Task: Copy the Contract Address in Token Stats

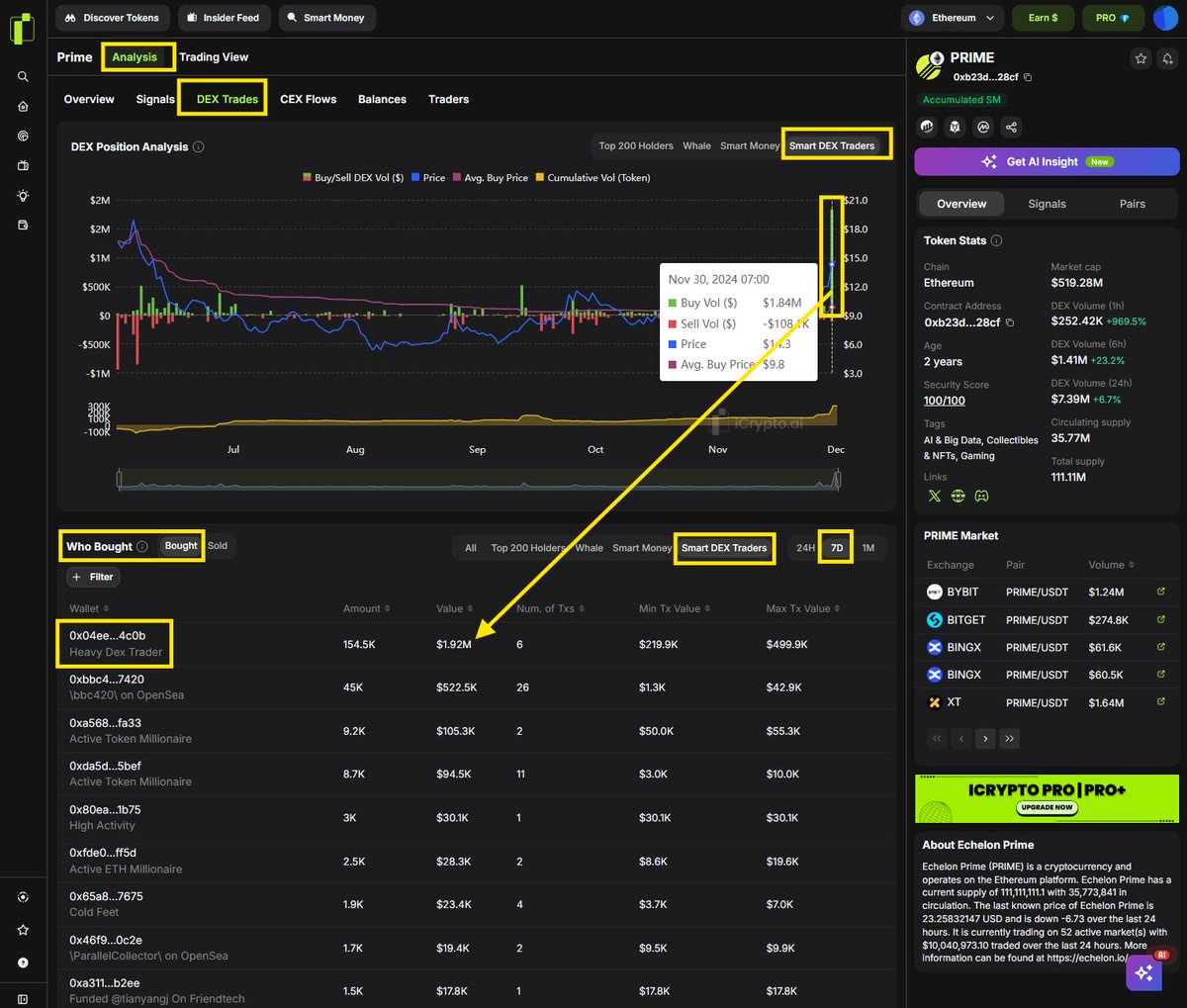Action: [x=1009, y=322]
